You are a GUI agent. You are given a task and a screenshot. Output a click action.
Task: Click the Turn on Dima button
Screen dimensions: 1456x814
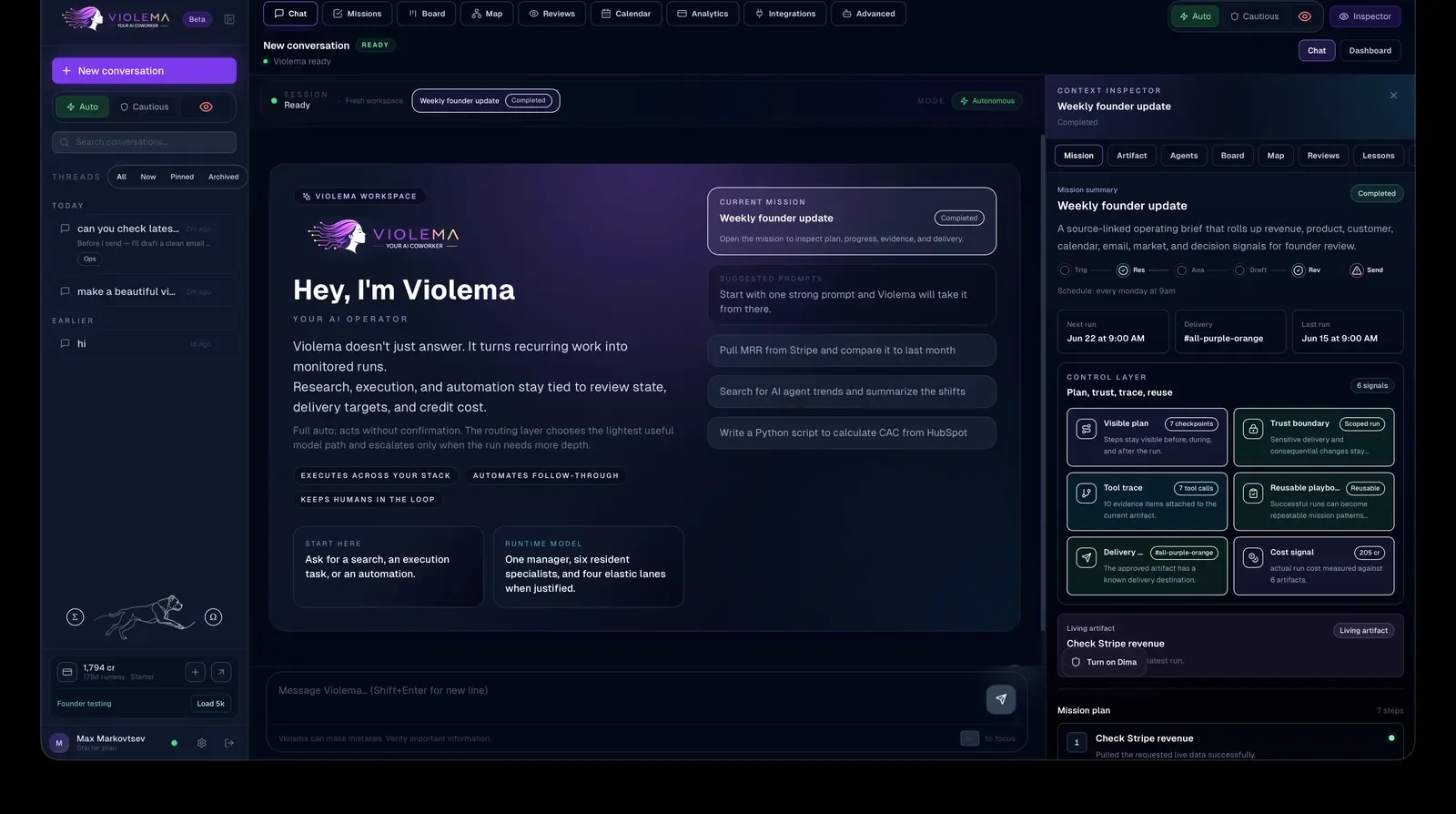coord(1104,662)
